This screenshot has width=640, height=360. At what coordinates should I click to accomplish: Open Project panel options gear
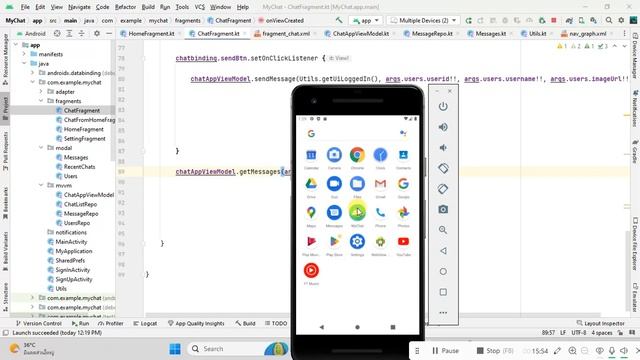[97, 33]
